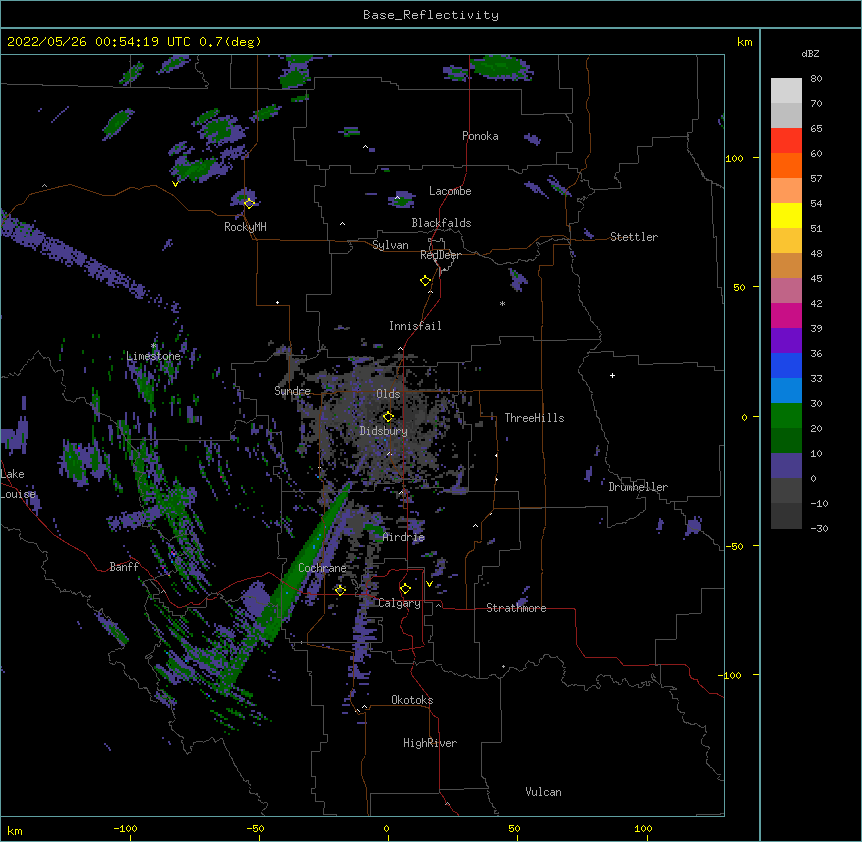The height and width of the screenshot is (842, 862).
Task: Click the Banff label
Action: pyautogui.click(x=124, y=567)
